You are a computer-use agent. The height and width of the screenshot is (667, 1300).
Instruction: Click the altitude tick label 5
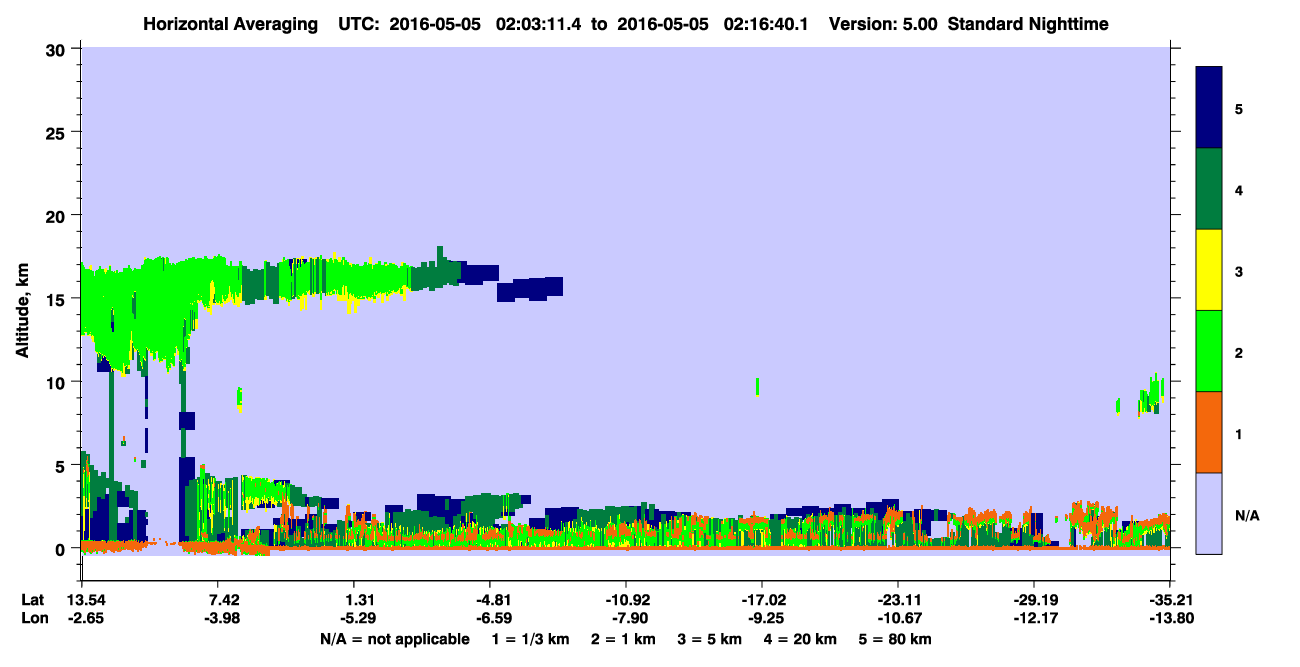click(x=63, y=465)
